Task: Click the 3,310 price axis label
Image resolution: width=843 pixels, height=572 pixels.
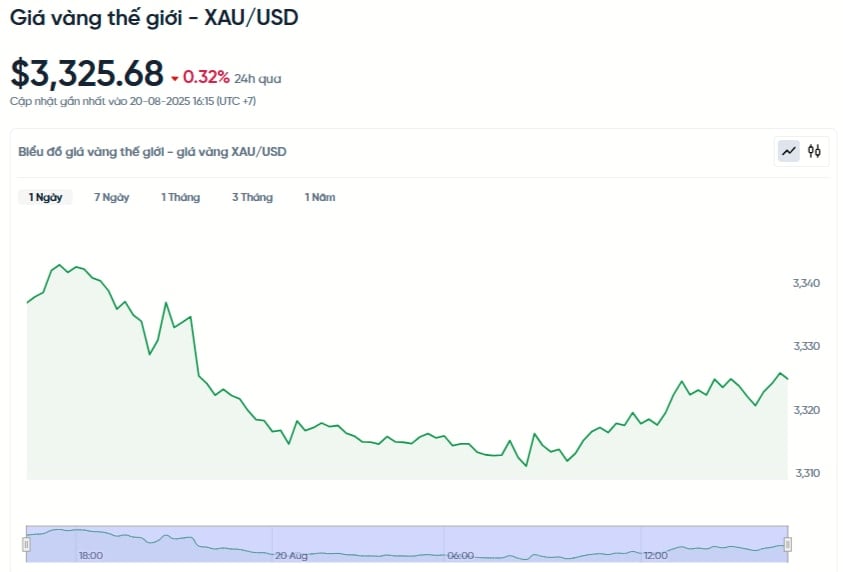Action: (x=808, y=473)
